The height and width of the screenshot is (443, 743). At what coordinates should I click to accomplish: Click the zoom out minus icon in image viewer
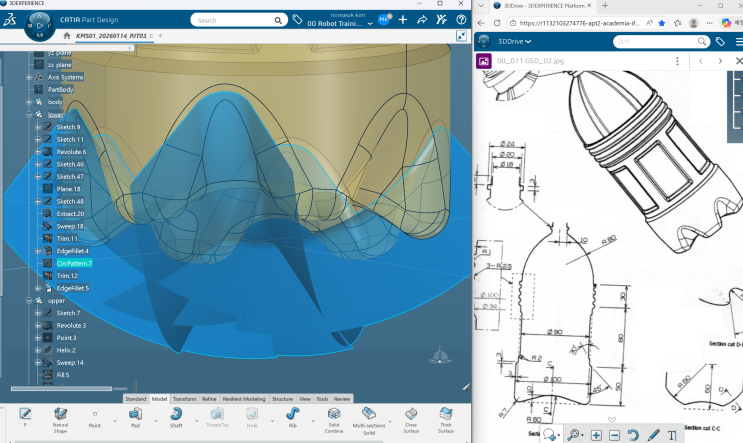tap(614, 435)
